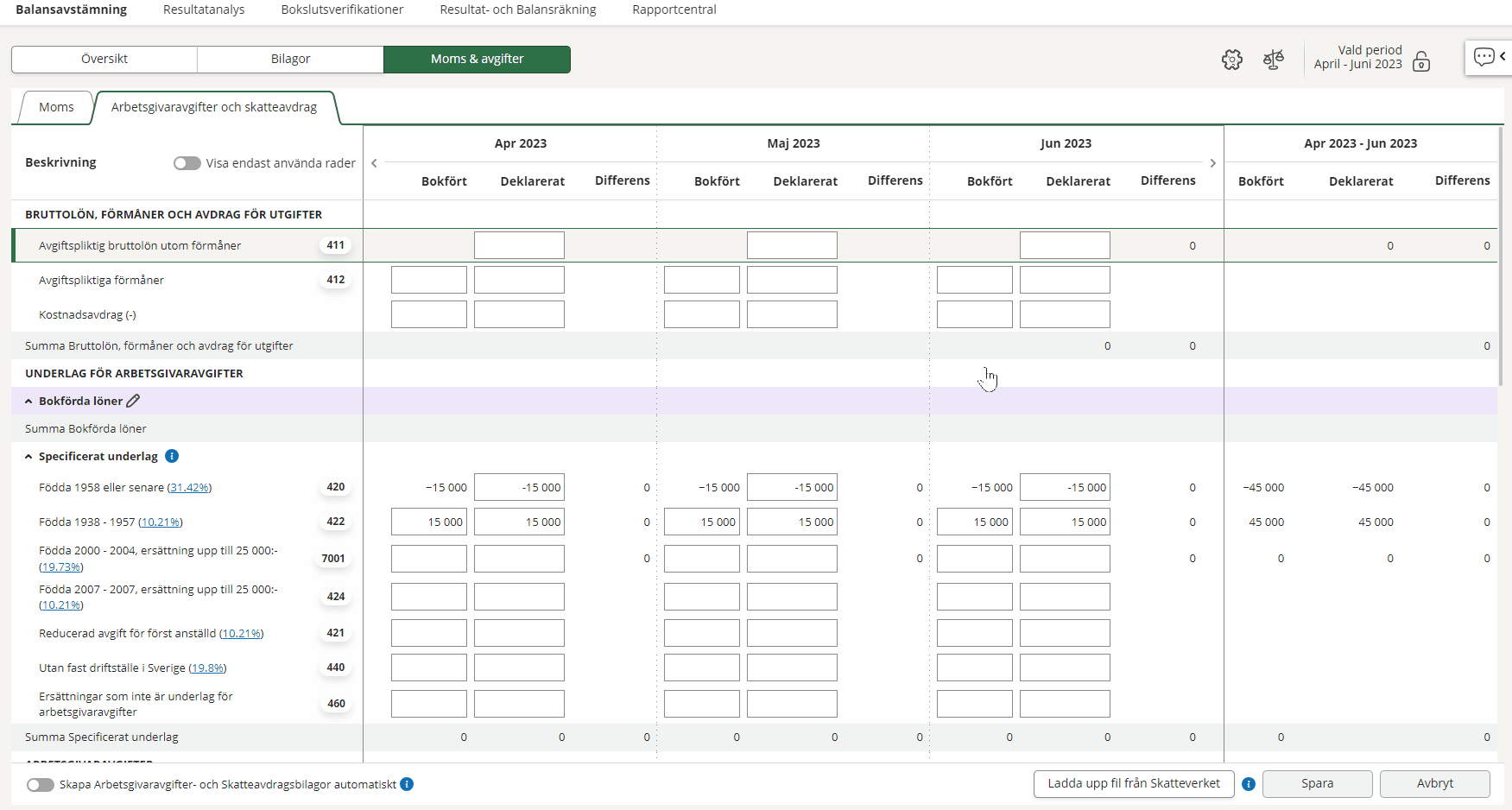
Task: Open info icon for automatic bilagor creation
Action: click(x=407, y=784)
